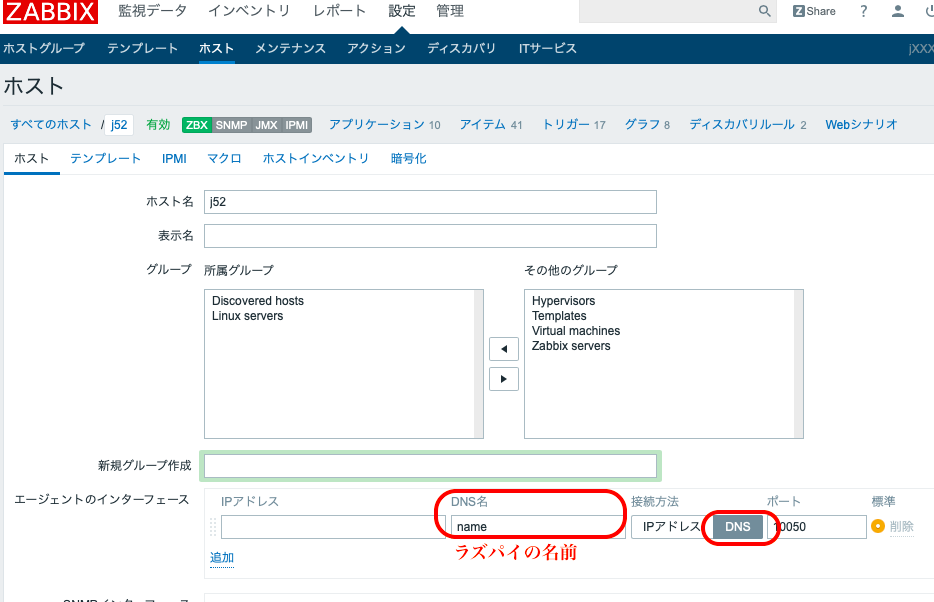
Task: Select Hypervisors in その他のグループ list
Action: click(x=563, y=301)
